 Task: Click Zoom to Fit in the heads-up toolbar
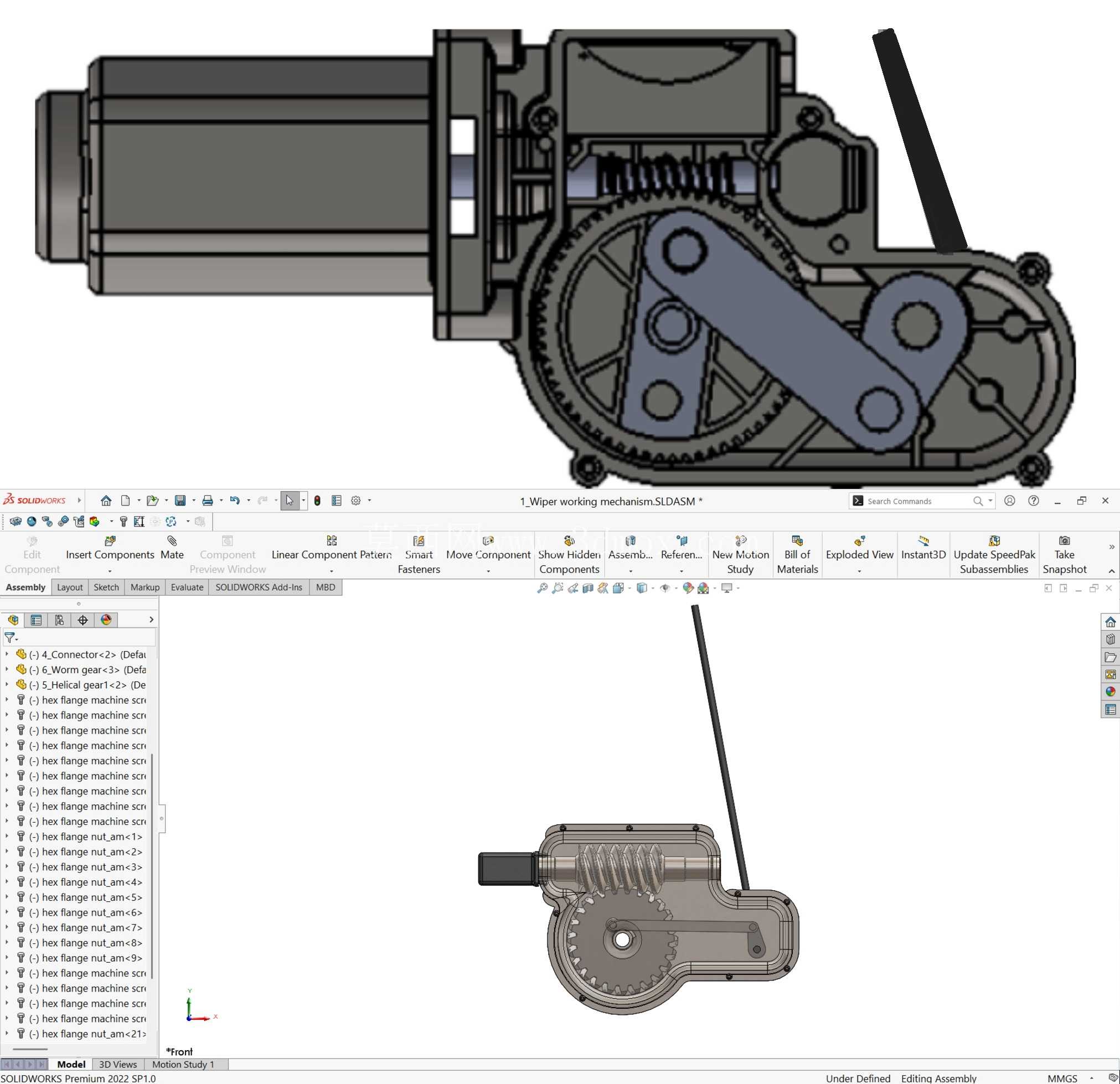[x=543, y=588]
